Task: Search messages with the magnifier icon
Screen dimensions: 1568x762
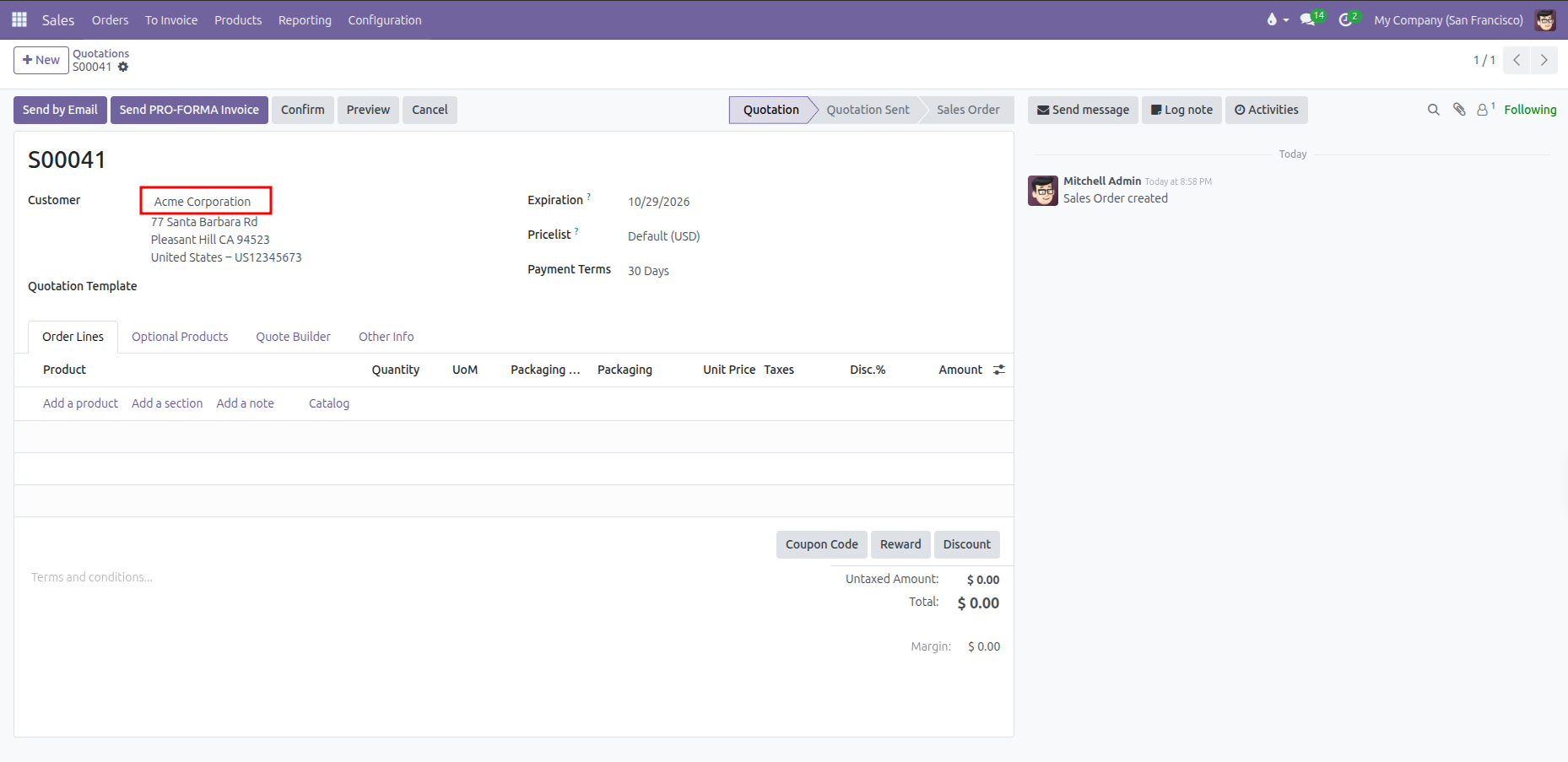Action: coord(1433,110)
